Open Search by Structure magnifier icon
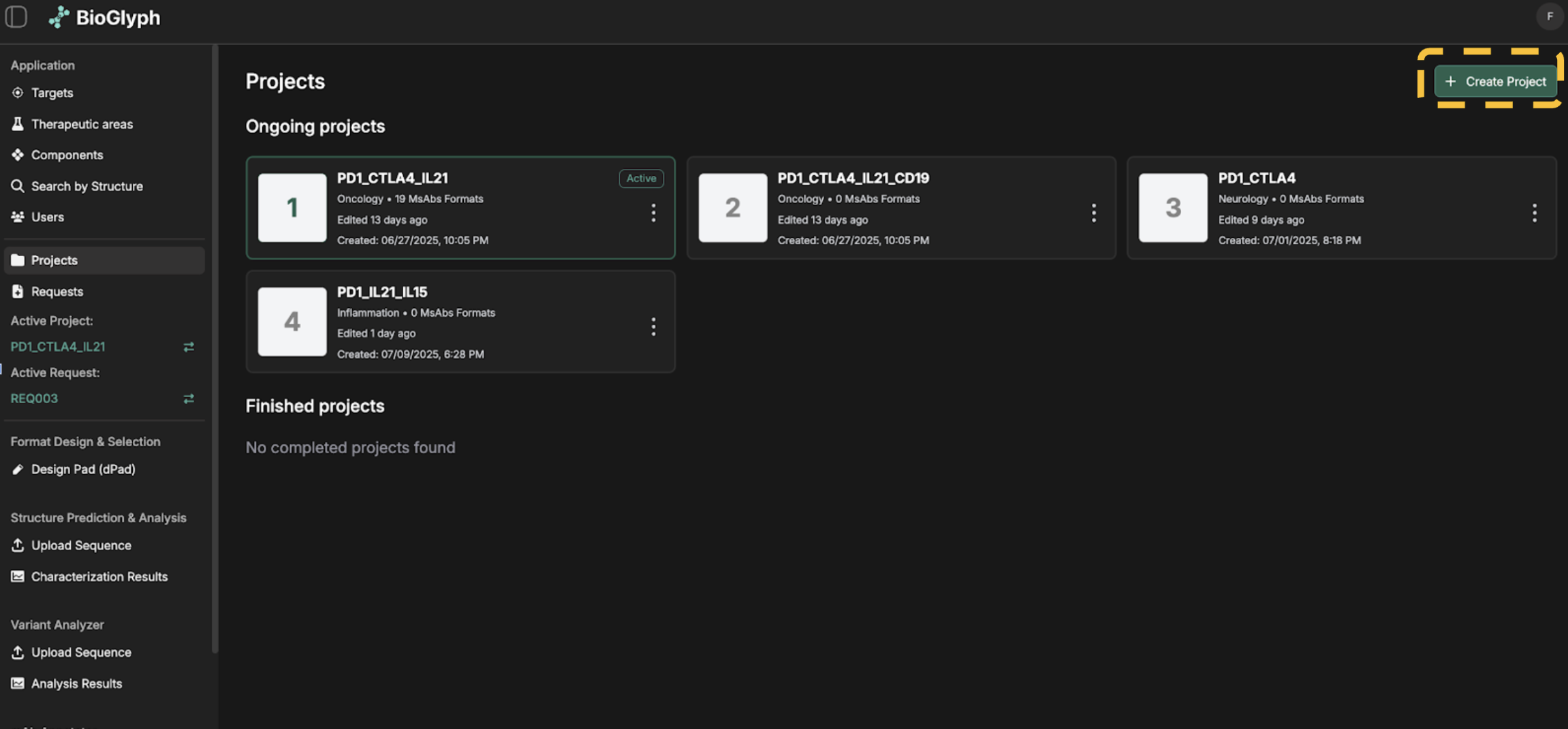Viewport: 1568px width, 729px height. tap(18, 186)
